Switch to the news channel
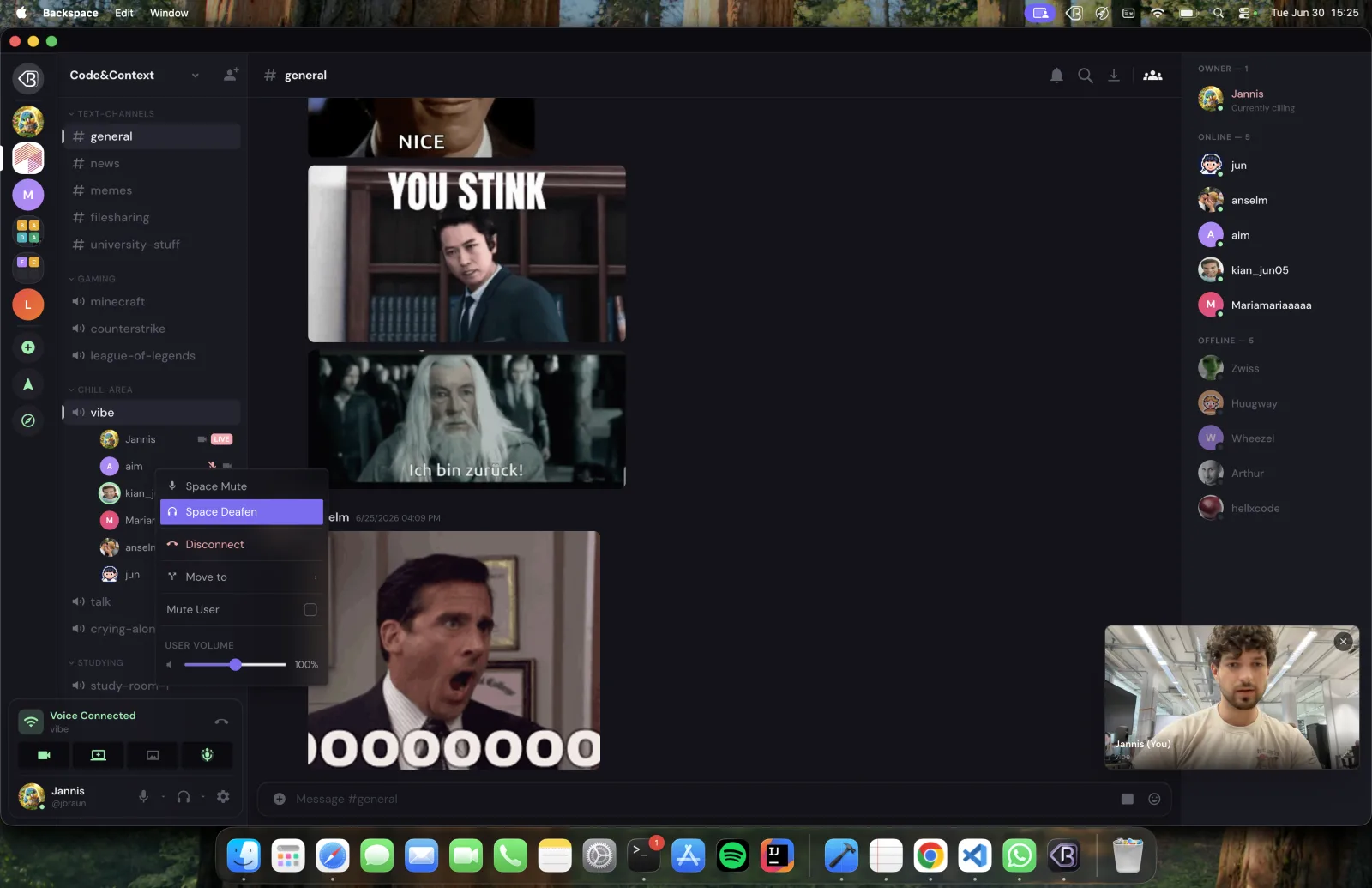 [x=151, y=163]
